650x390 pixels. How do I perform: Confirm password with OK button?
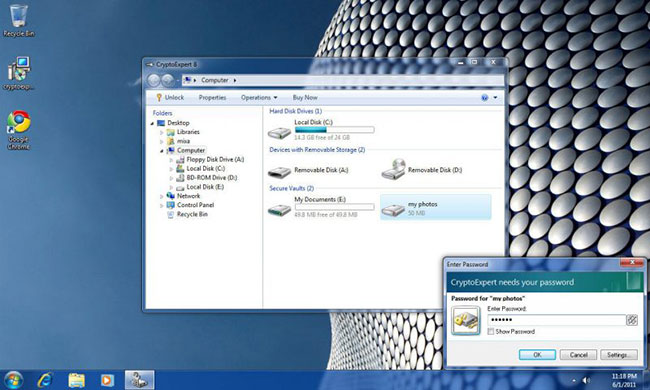[x=537, y=355]
